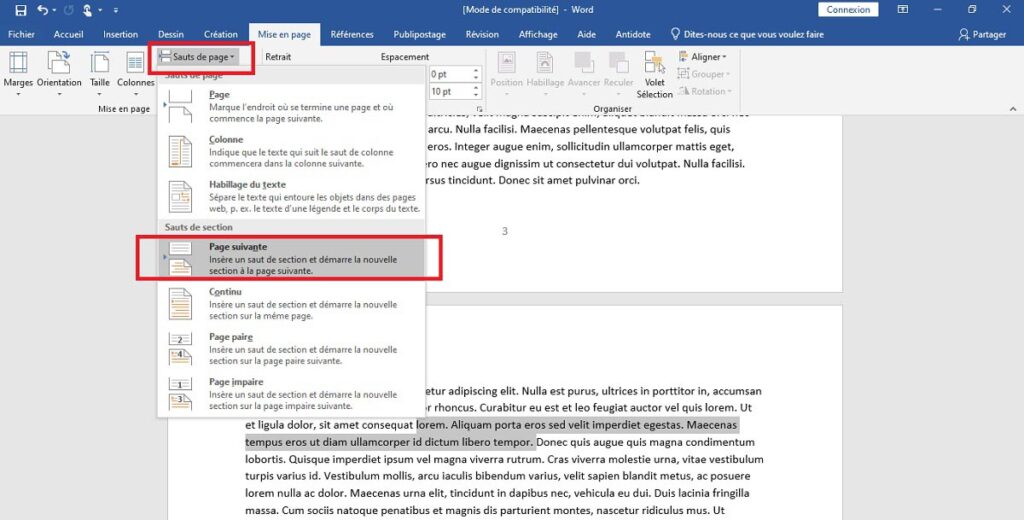The width and height of the screenshot is (1024, 520).
Task: Click the Partager share button
Action: [982, 34]
